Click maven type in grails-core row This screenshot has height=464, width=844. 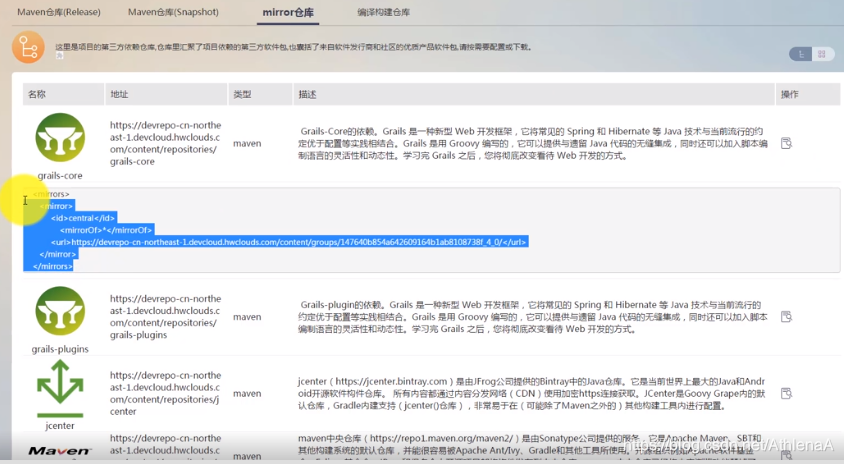[x=247, y=143]
